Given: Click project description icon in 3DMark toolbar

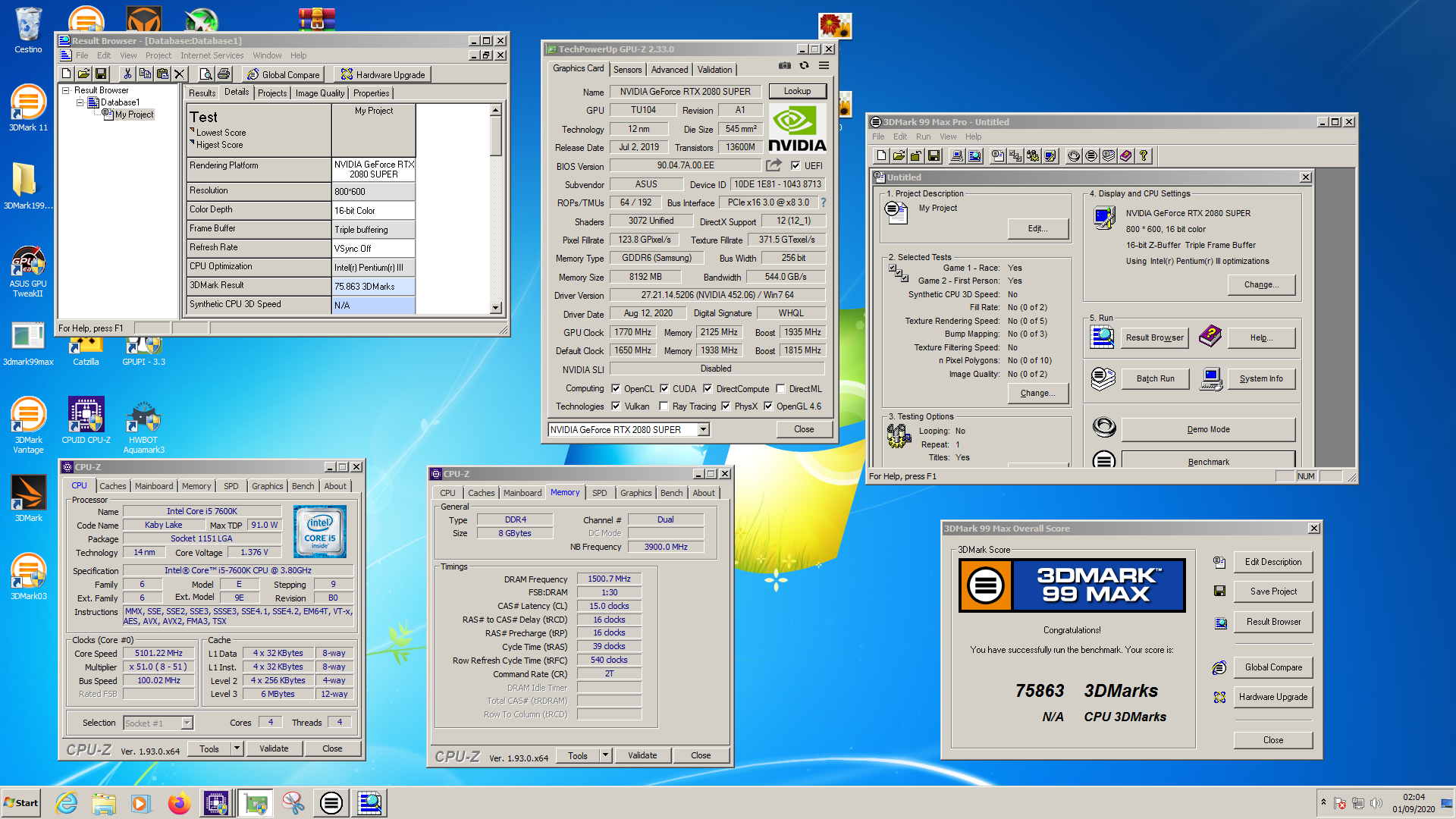Looking at the screenshot, I should pyautogui.click(x=998, y=156).
